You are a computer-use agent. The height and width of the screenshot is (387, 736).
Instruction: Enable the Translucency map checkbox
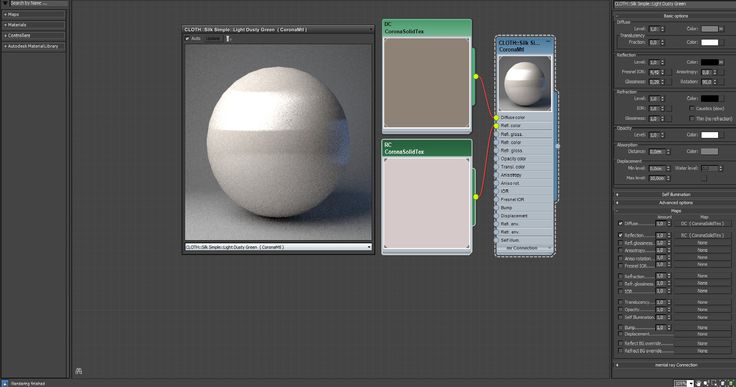(x=621, y=302)
